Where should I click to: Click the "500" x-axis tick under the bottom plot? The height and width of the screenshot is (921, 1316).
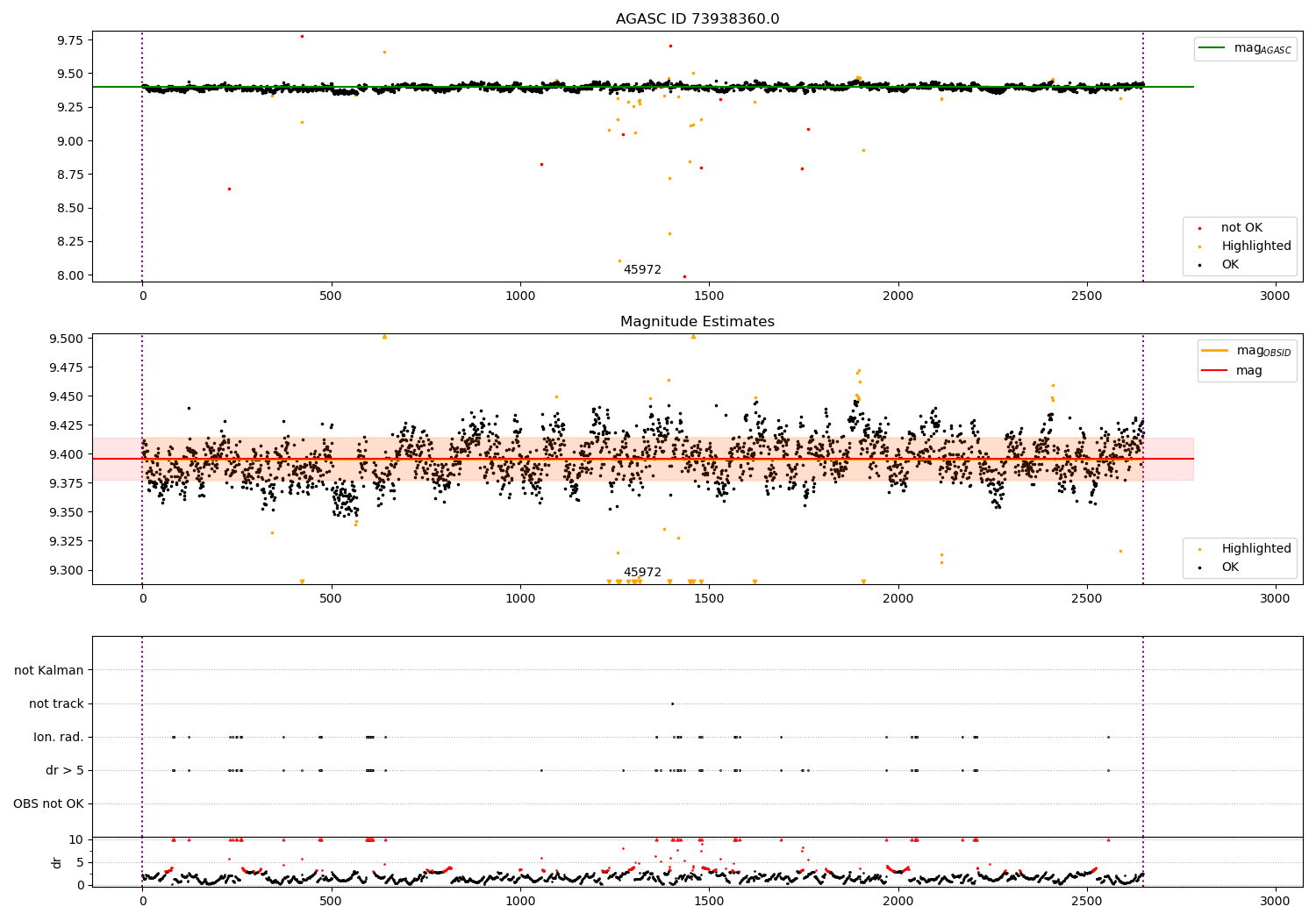pos(331,902)
